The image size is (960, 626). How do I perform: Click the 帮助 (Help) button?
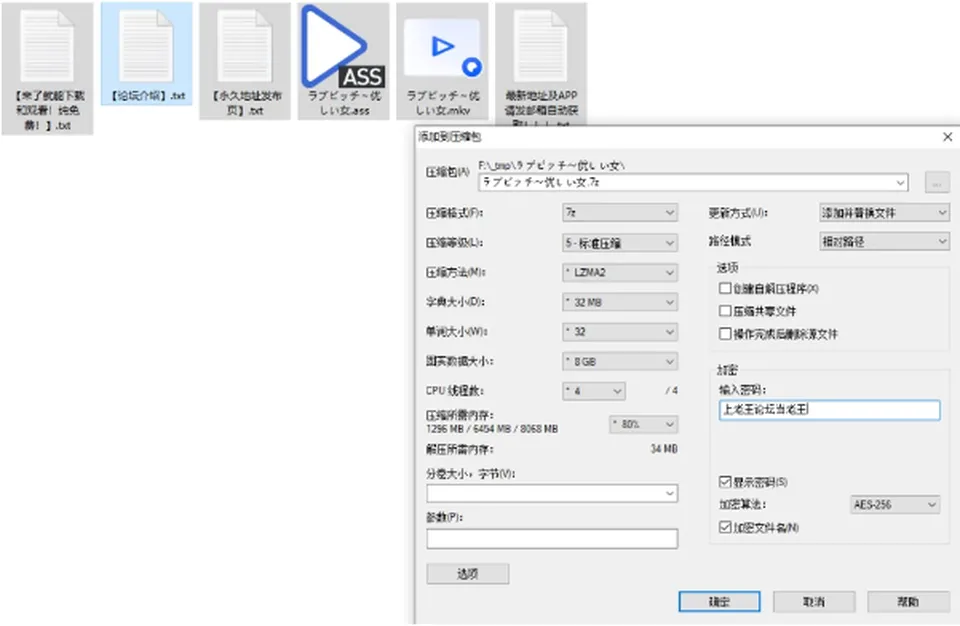[x=908, y=601]
